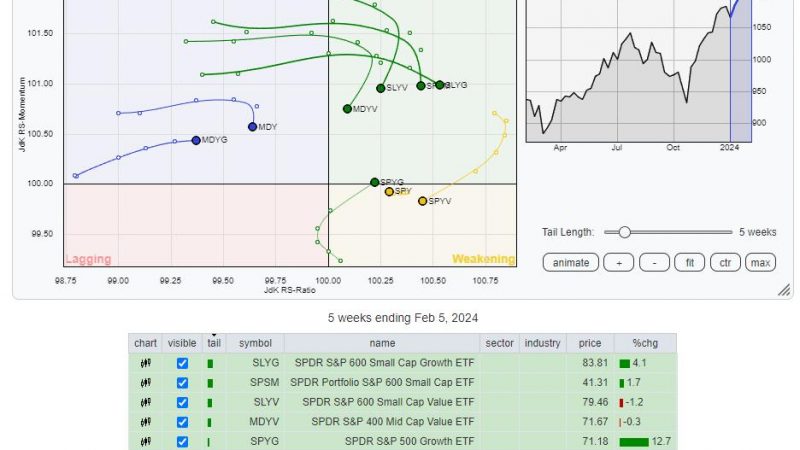The image size is (800, 450).
Task: Click the visible column header
Action: click(182, 343)
